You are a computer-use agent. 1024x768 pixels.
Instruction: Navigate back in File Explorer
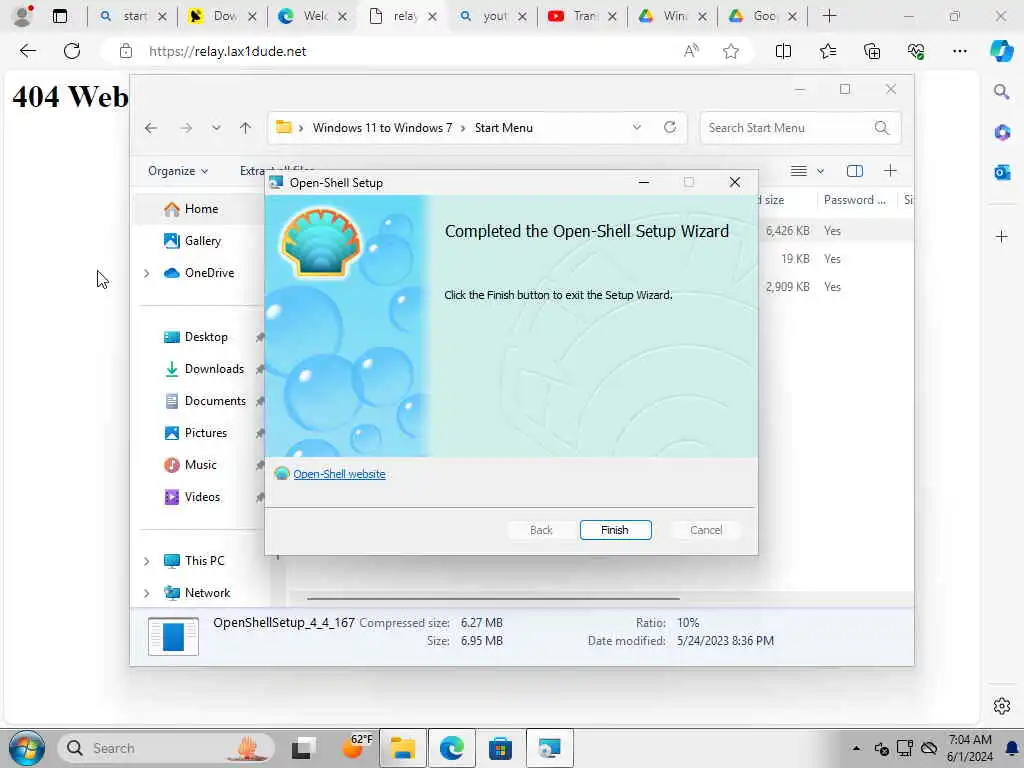151,128
